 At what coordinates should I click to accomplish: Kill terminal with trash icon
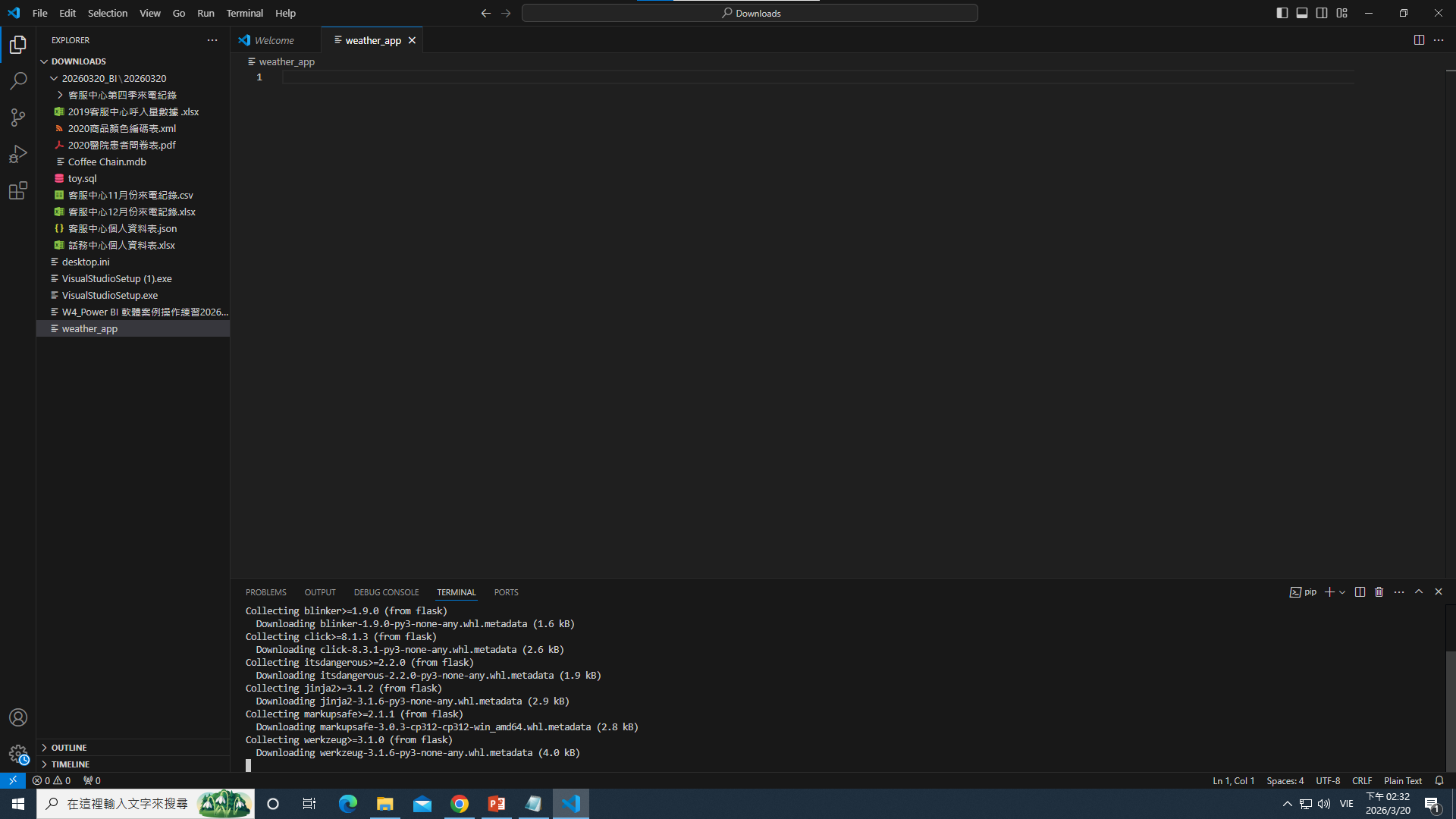tap(1379, 592)
